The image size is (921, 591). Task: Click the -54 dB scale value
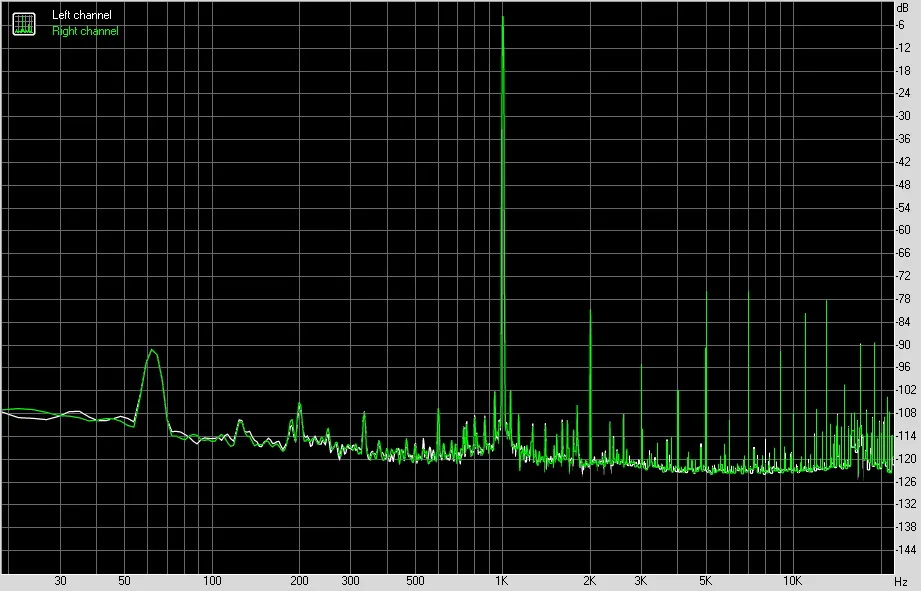tap(903, 207)
